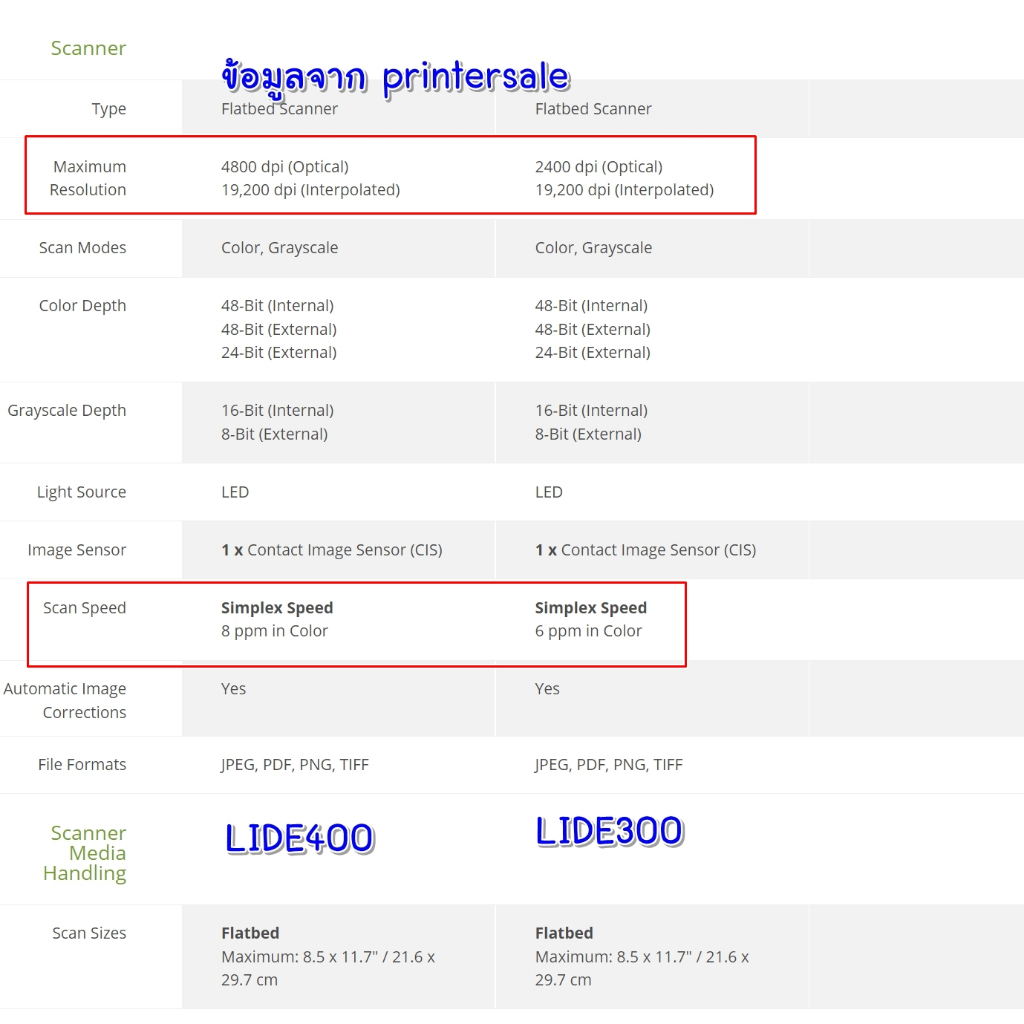Click the Color Depth row label

[82, 306]
